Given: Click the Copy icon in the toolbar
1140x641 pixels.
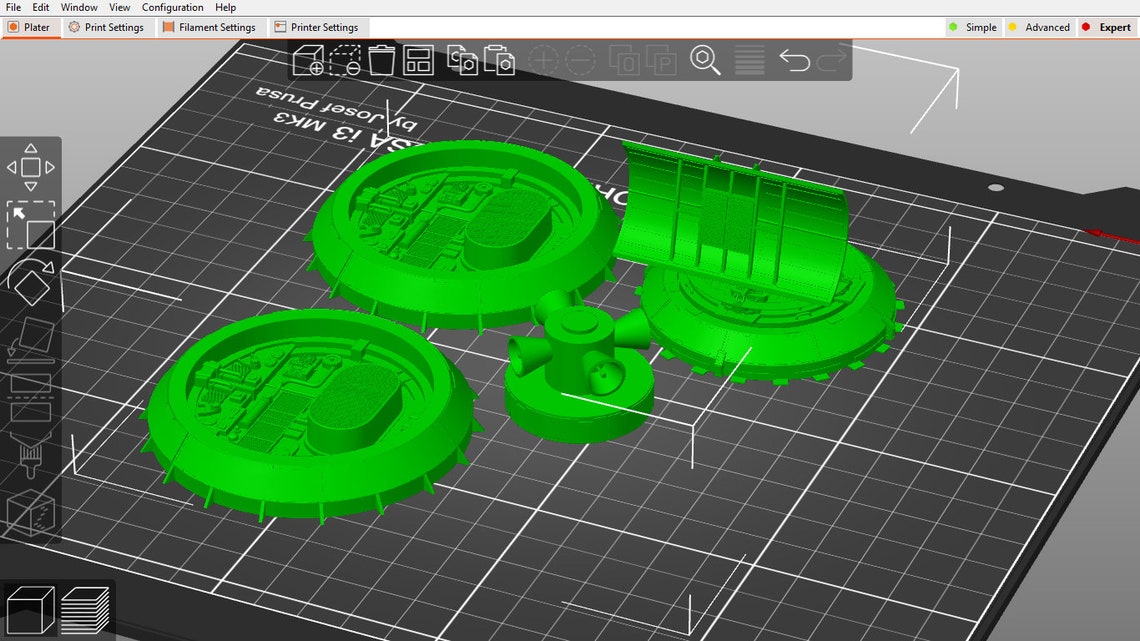Looking at the screenshot, I should (x=462, y=60).
